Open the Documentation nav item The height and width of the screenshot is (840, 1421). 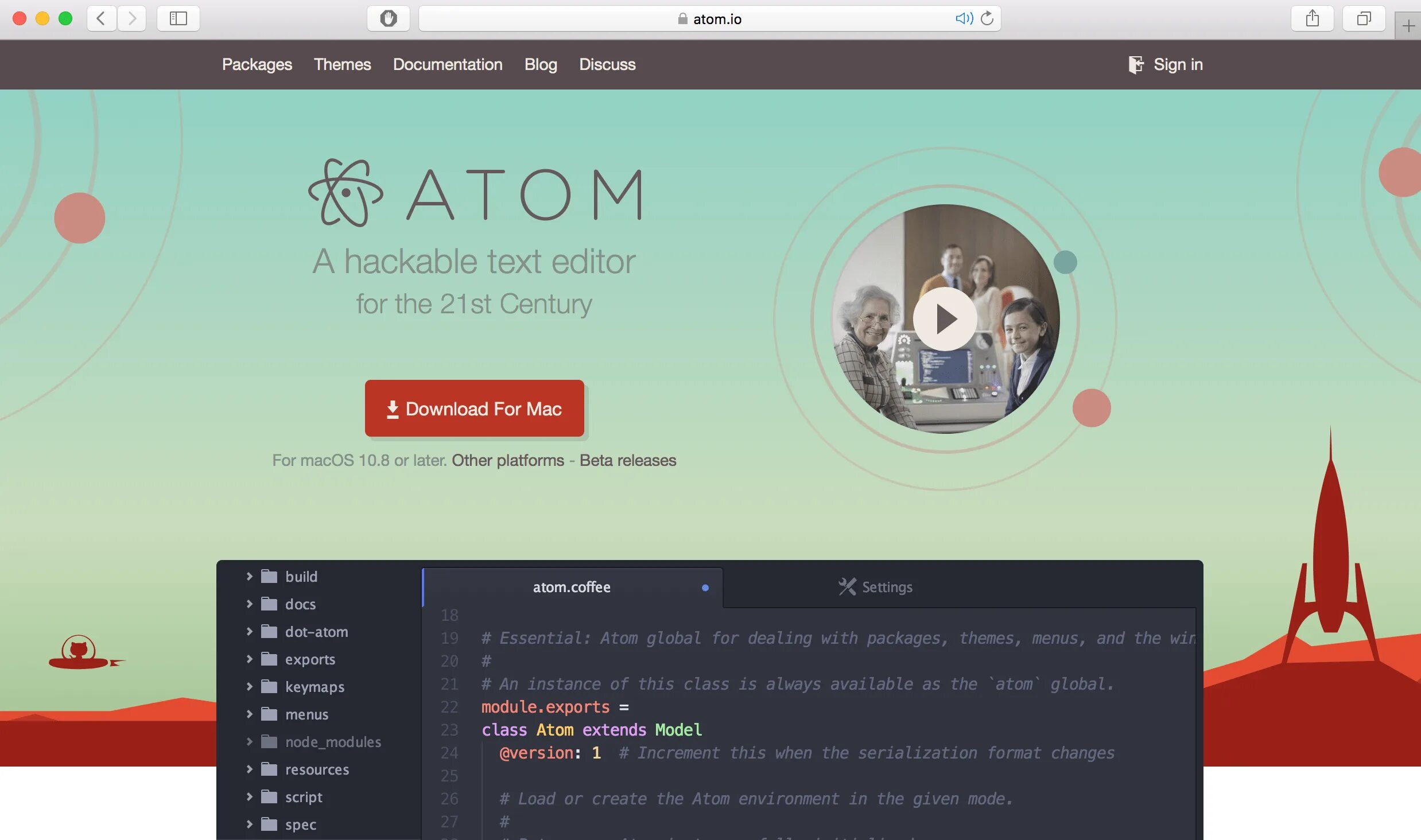(x=448, y=64)
